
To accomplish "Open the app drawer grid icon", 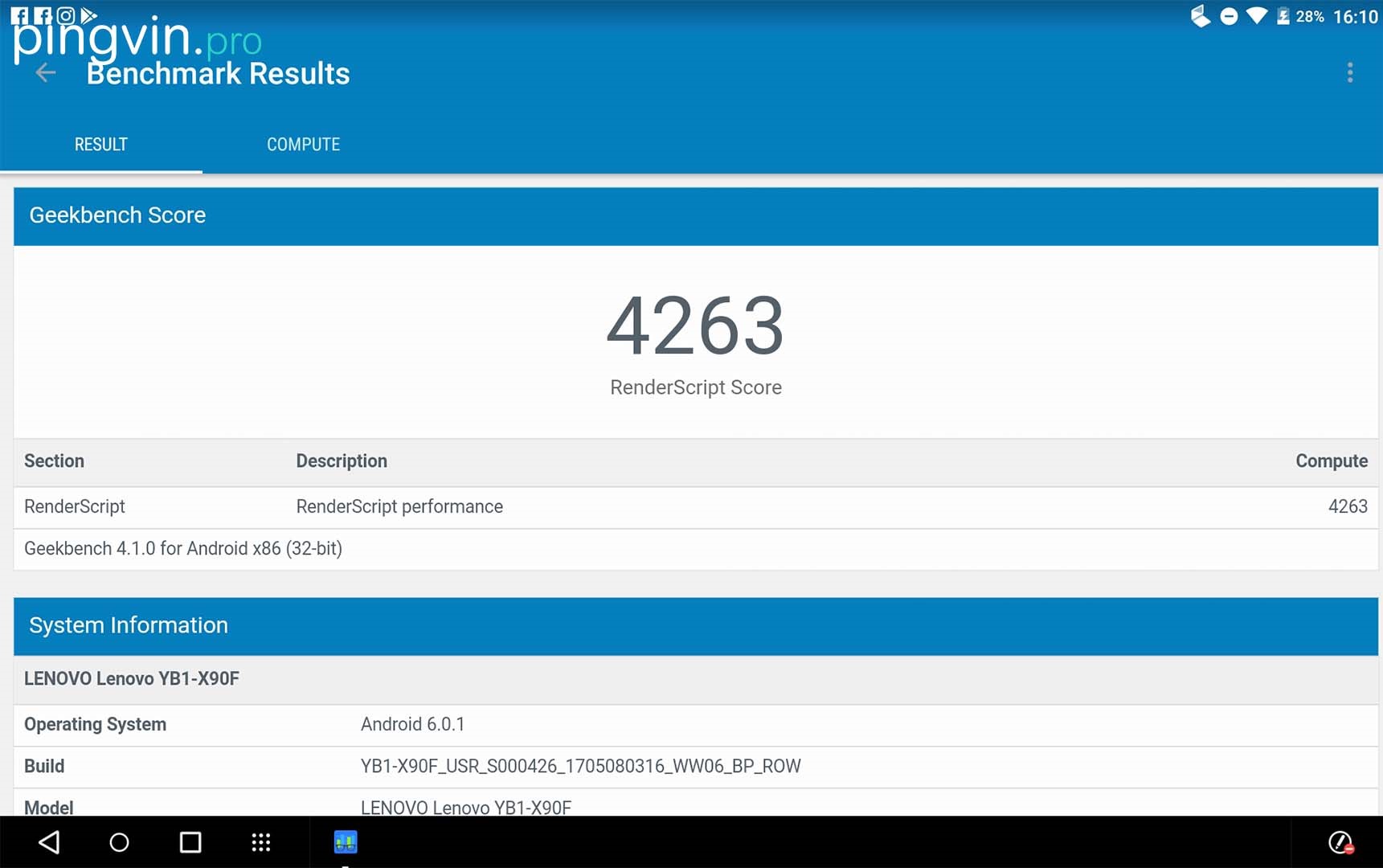I will (260, 842).
